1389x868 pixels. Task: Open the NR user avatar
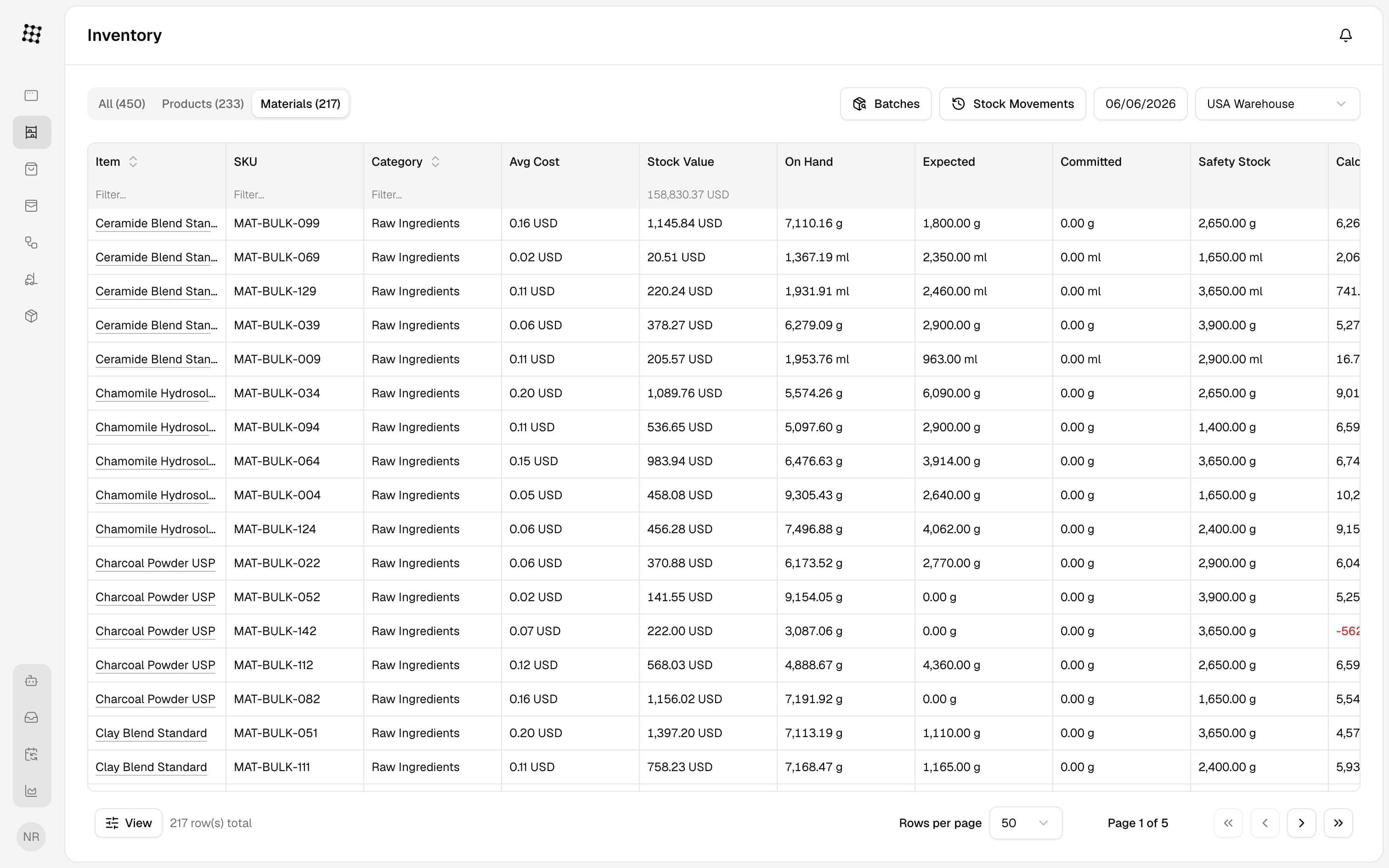pos(32,836)
